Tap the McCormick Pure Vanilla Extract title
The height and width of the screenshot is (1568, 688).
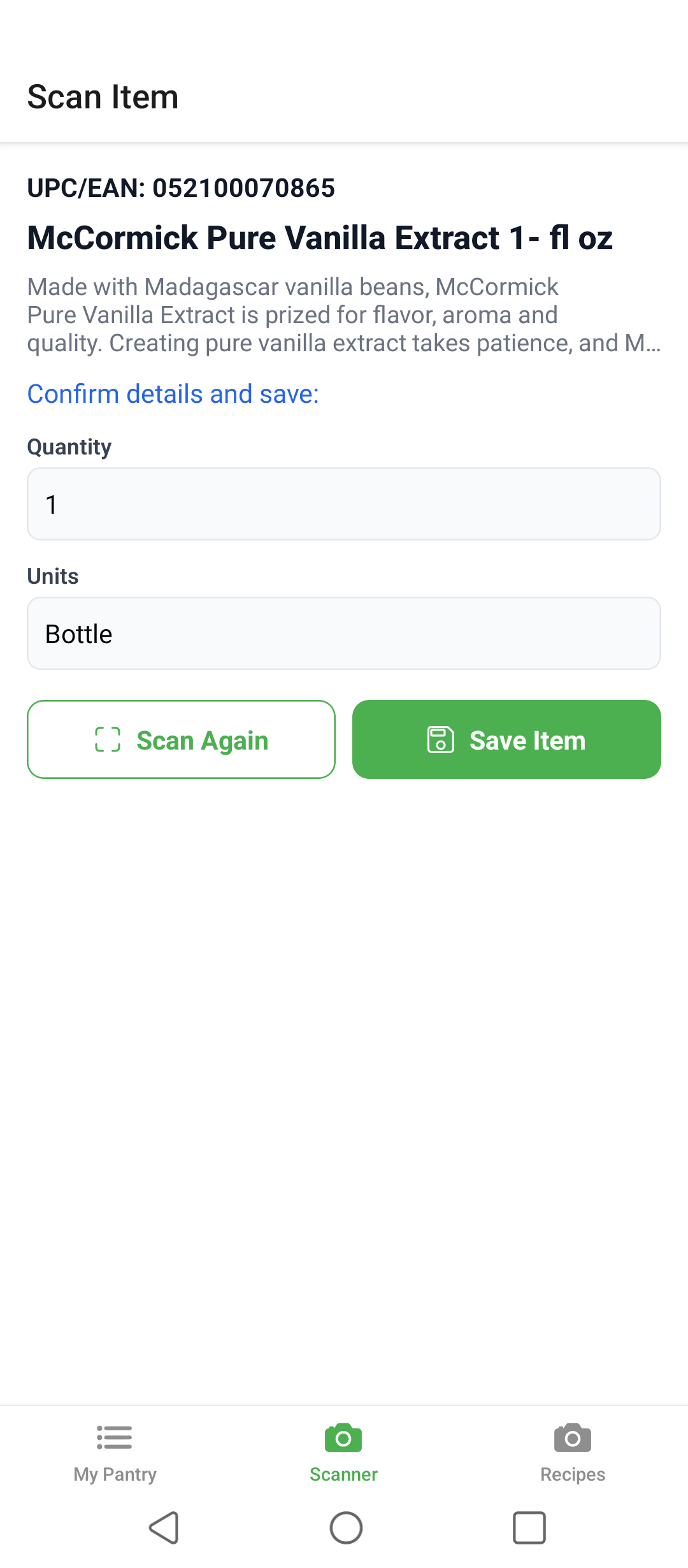(320, 238)
